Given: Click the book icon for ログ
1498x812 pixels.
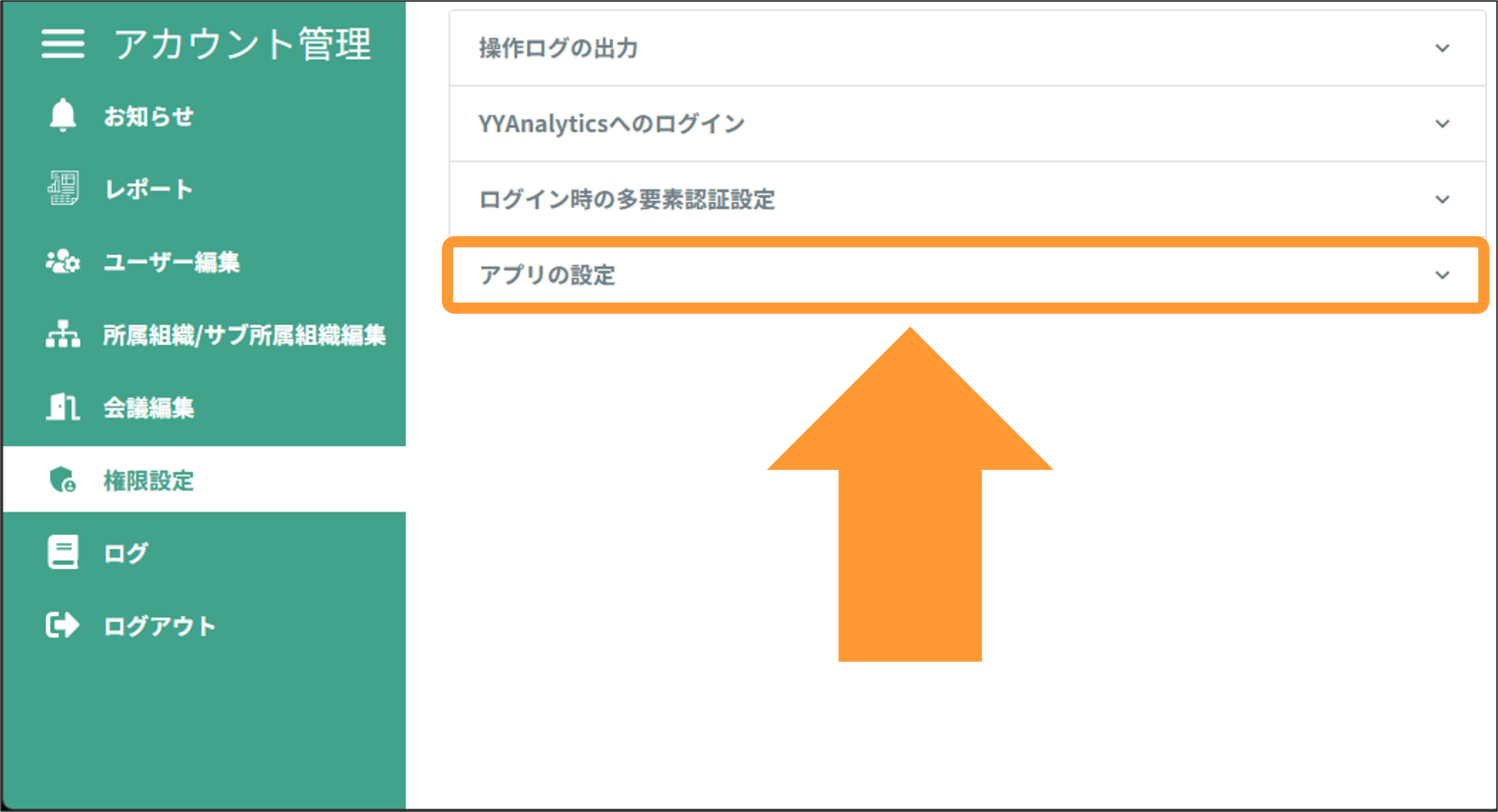Looking at the screenshot, I should (x=63, y=552).
